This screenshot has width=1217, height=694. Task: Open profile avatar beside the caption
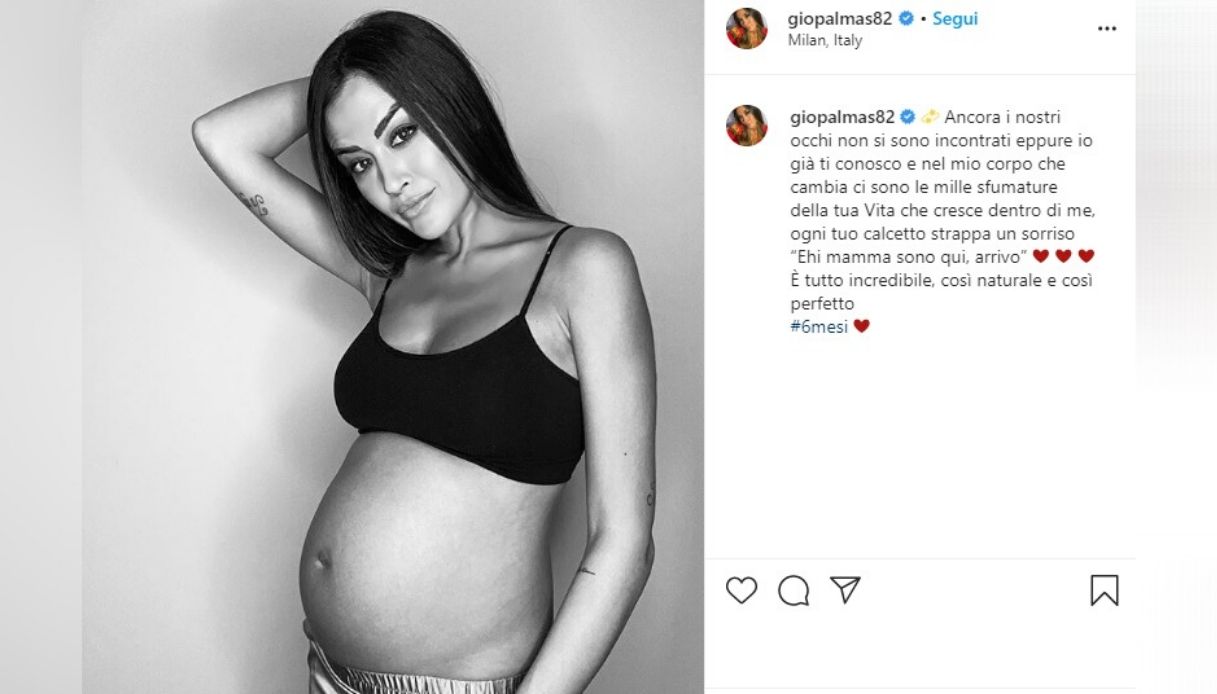(x=746, y=125)
